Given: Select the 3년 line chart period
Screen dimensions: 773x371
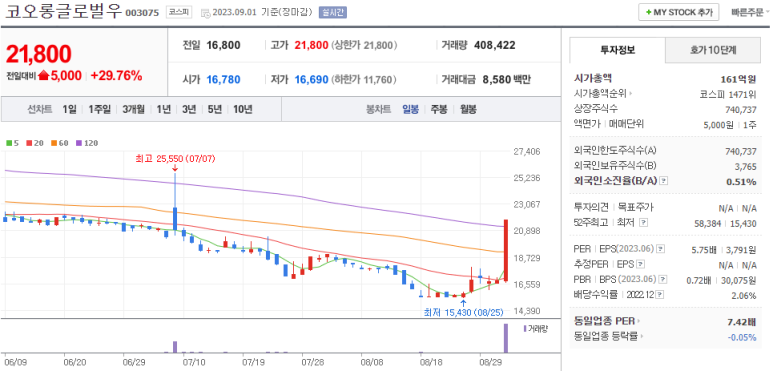Looking at the screenshot, I should tap(189, 109).
